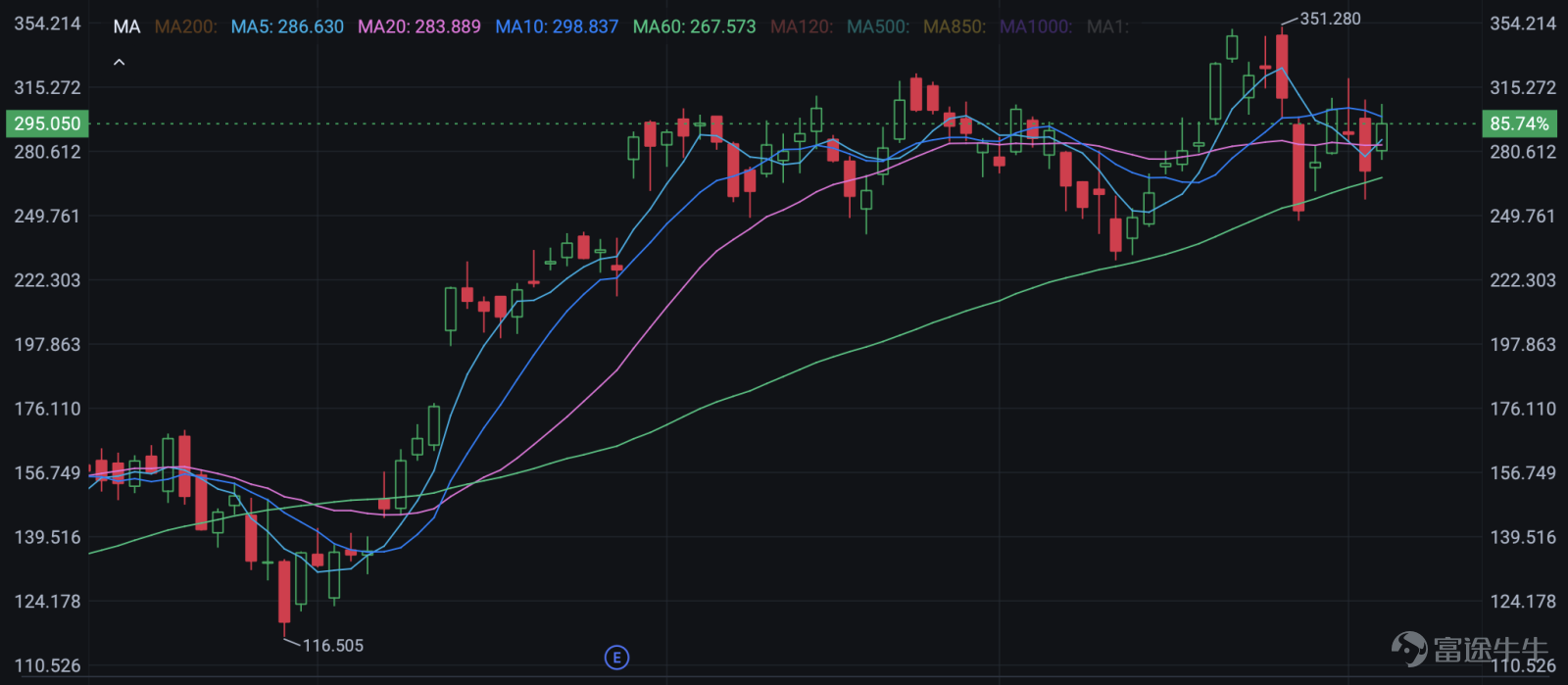This screenshot has height=685, width=1568.
Task: Click the 354.214 top left axis label
Action: pos(47,24)
